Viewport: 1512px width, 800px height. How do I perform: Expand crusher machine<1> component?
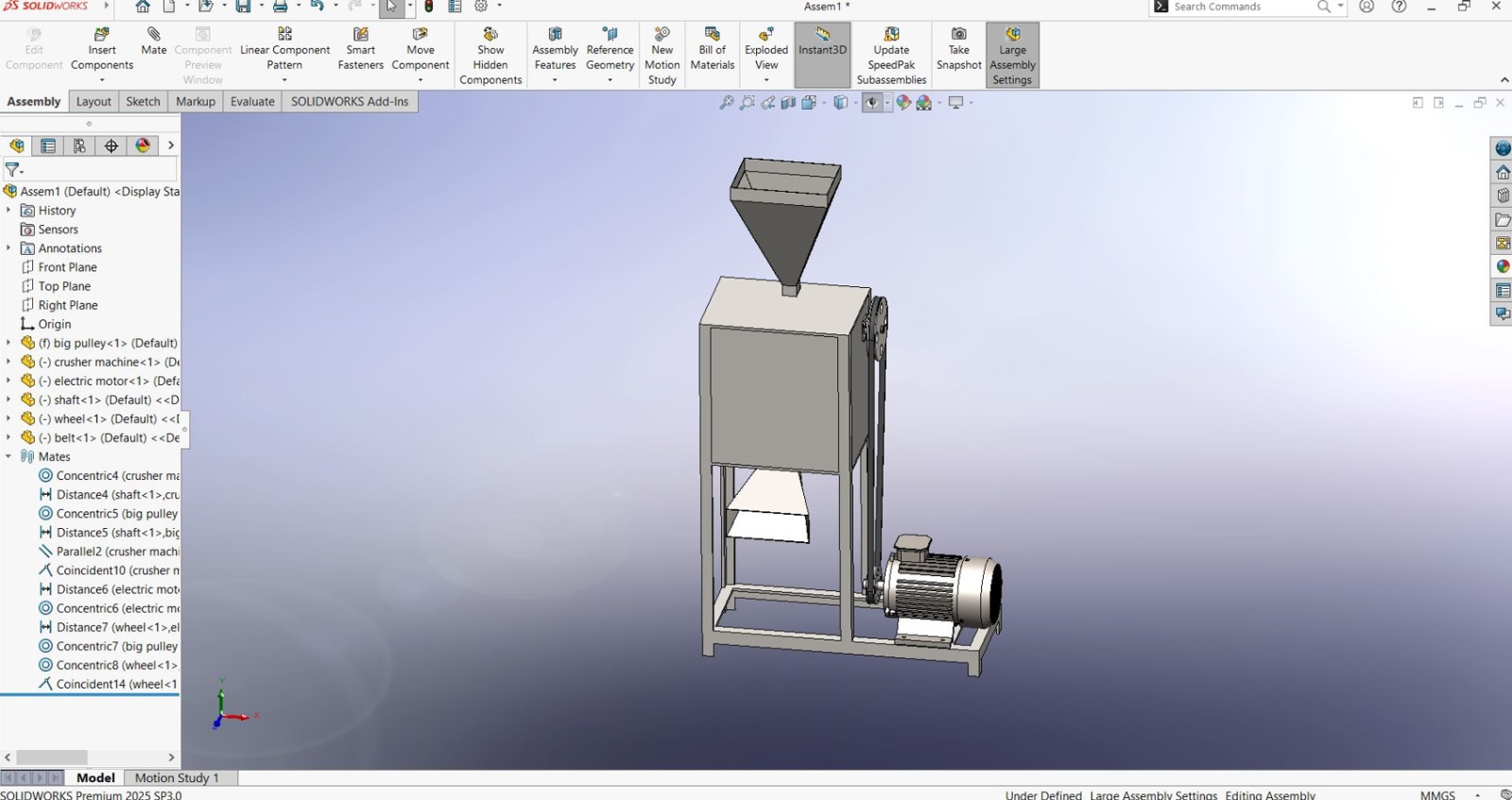click(9, 362)
